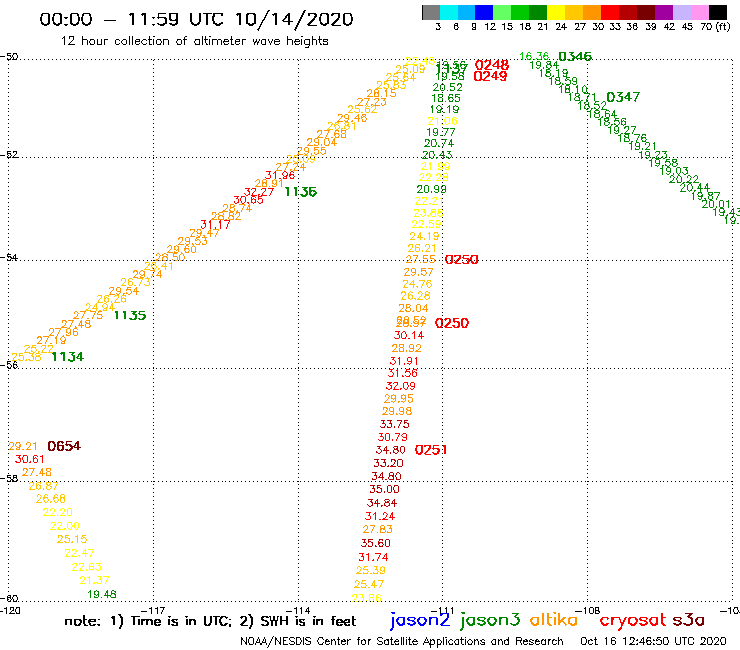Select the dark blue legend swatch
Viewport: 740px width, 650px height.
(484, 13)
